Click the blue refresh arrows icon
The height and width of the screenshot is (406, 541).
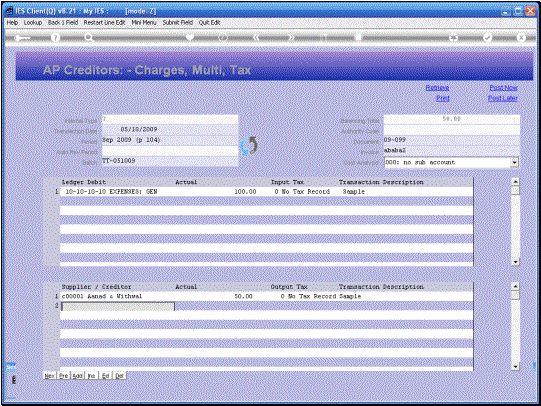(249, 146)
